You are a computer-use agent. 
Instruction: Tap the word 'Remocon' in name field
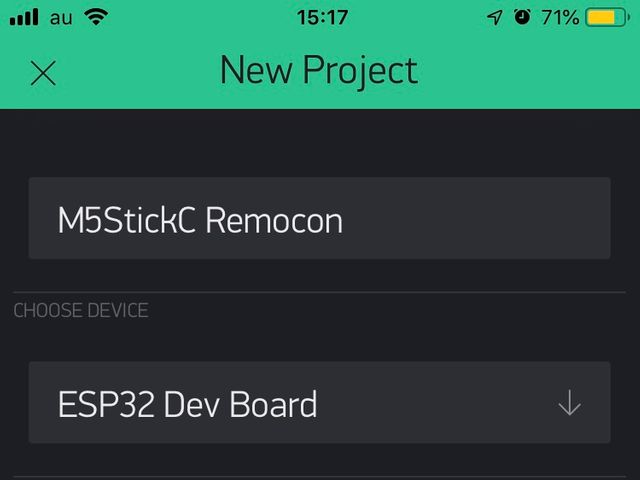point(274,220)
